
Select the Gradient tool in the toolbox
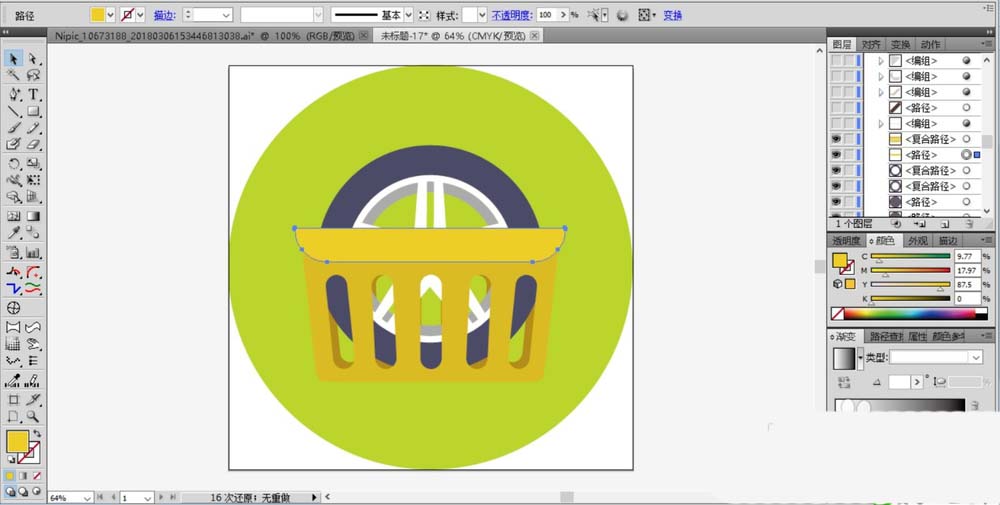pyautogui.click(x=33, y=217)
